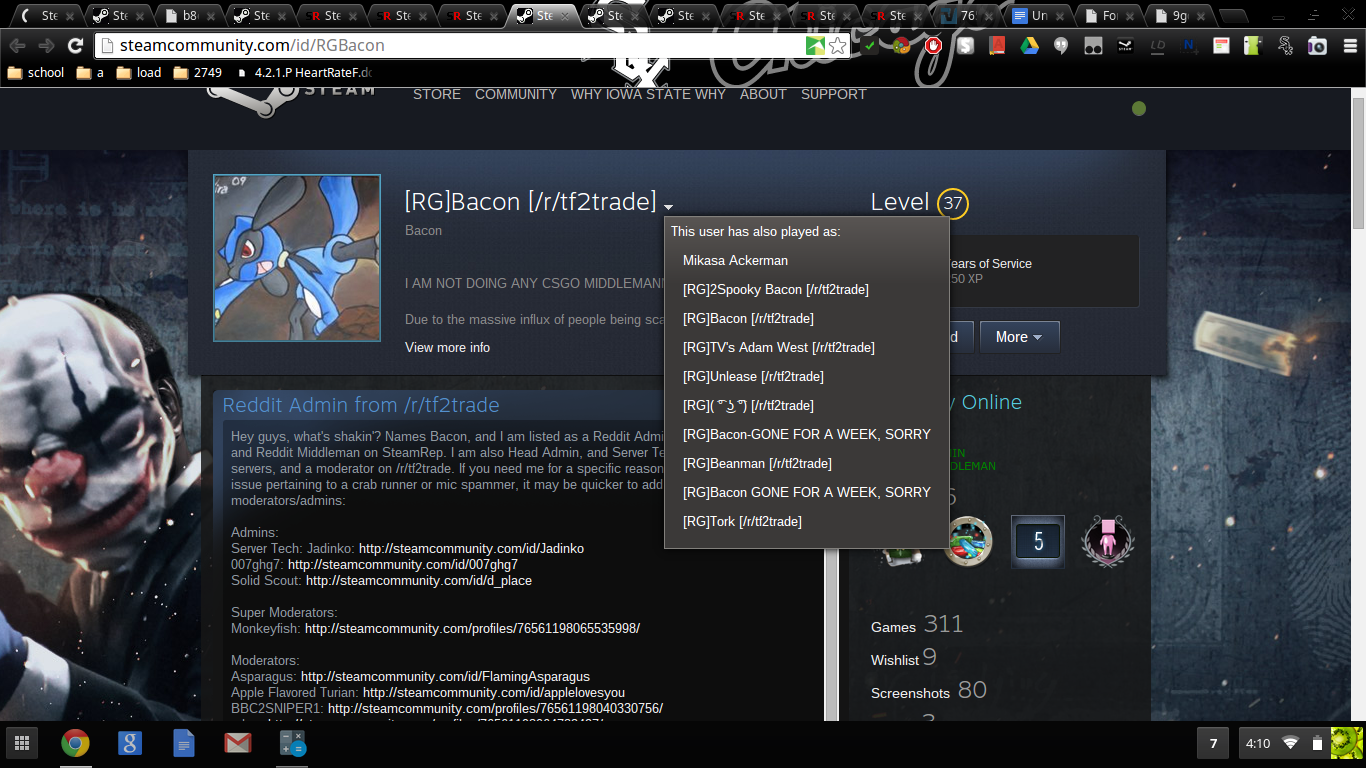Click '[RG]Unlease [/r/tf2trade]' alias
This screenshot has height=768, width=1366.
pos(753,376)
